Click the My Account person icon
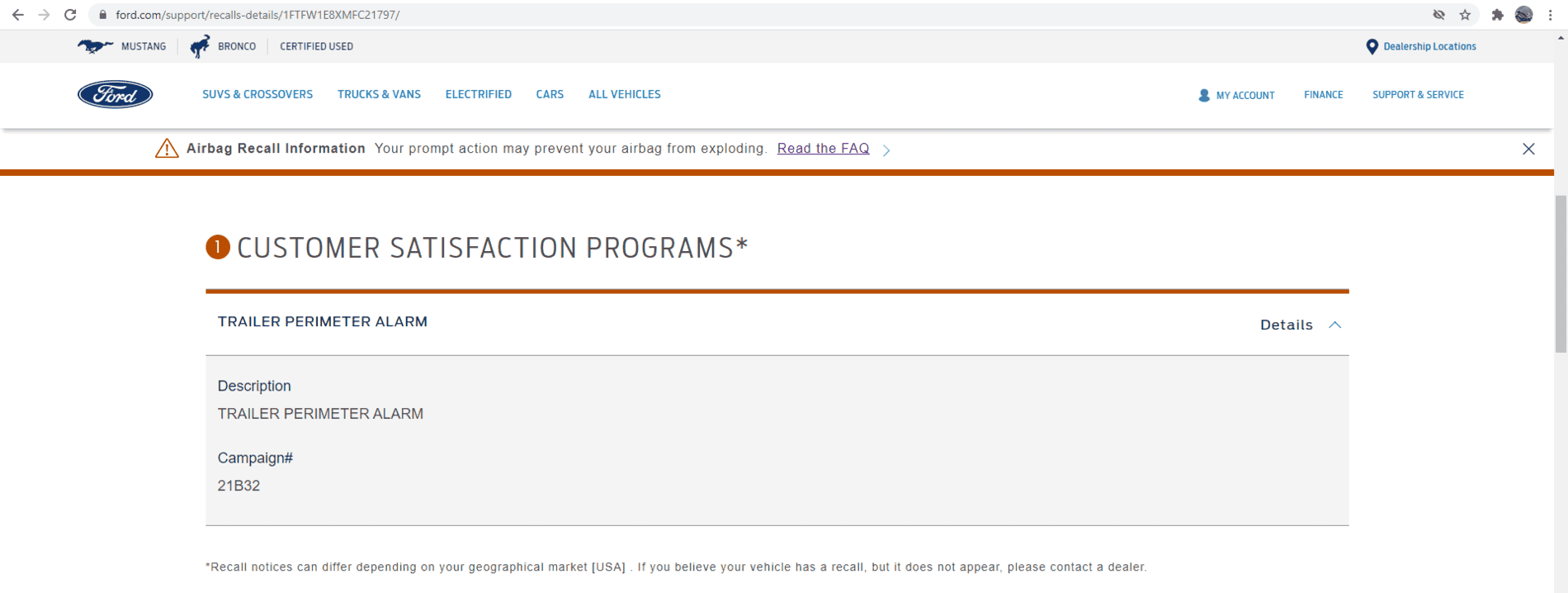Image resolution: width=1568 pixels, height=593 pixels. click(x=1204, y=96)
